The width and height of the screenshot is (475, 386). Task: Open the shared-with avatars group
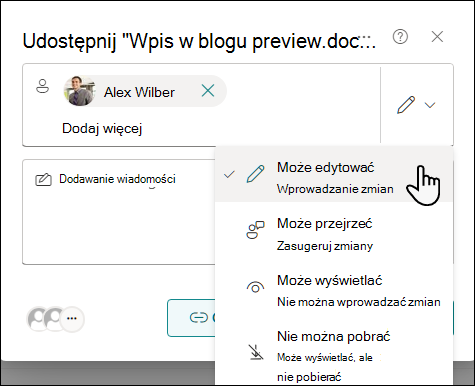pos(55,319)
